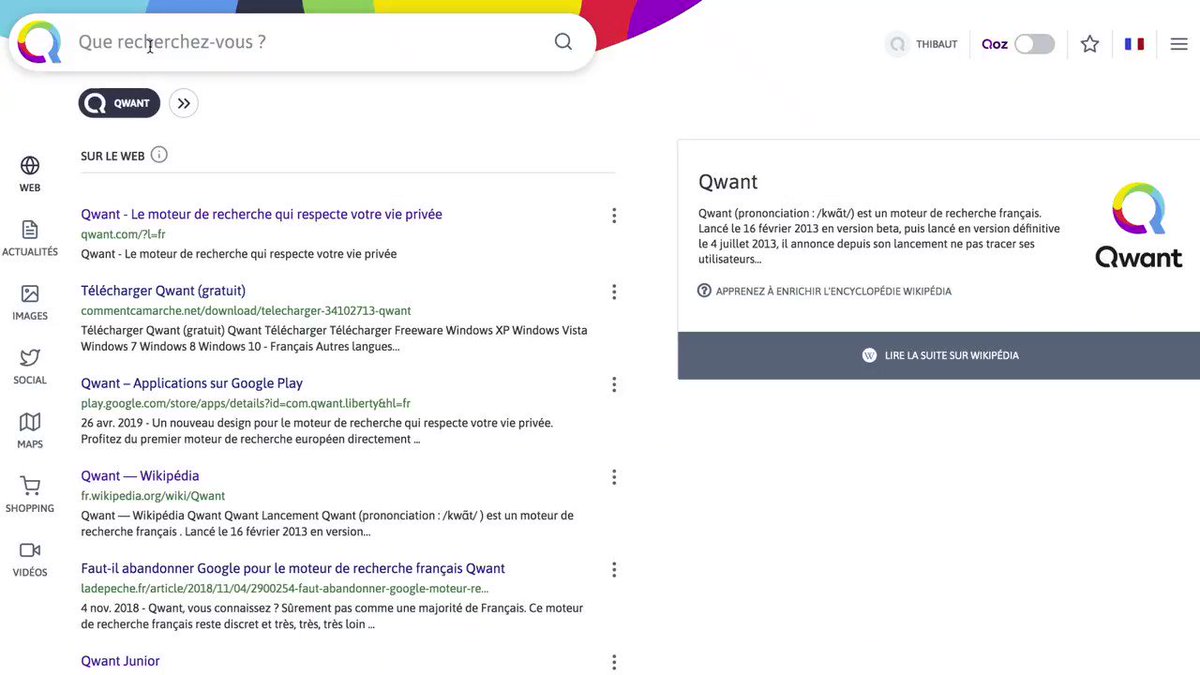Screen dimensions: 1200x675
Task: Click the commentcamarche.net download URL
Action: (246, 311)
